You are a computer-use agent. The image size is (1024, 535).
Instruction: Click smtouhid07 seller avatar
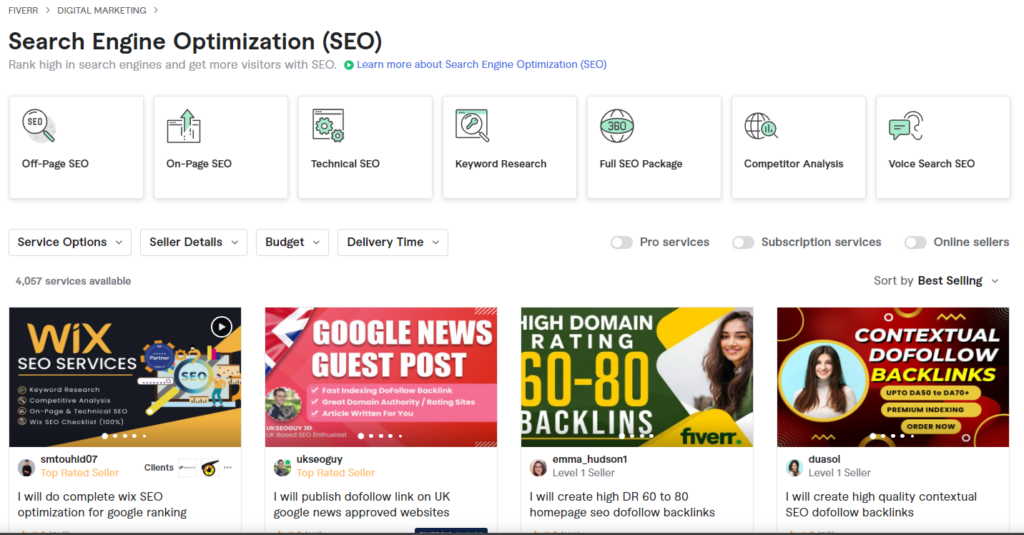(26, 467)
